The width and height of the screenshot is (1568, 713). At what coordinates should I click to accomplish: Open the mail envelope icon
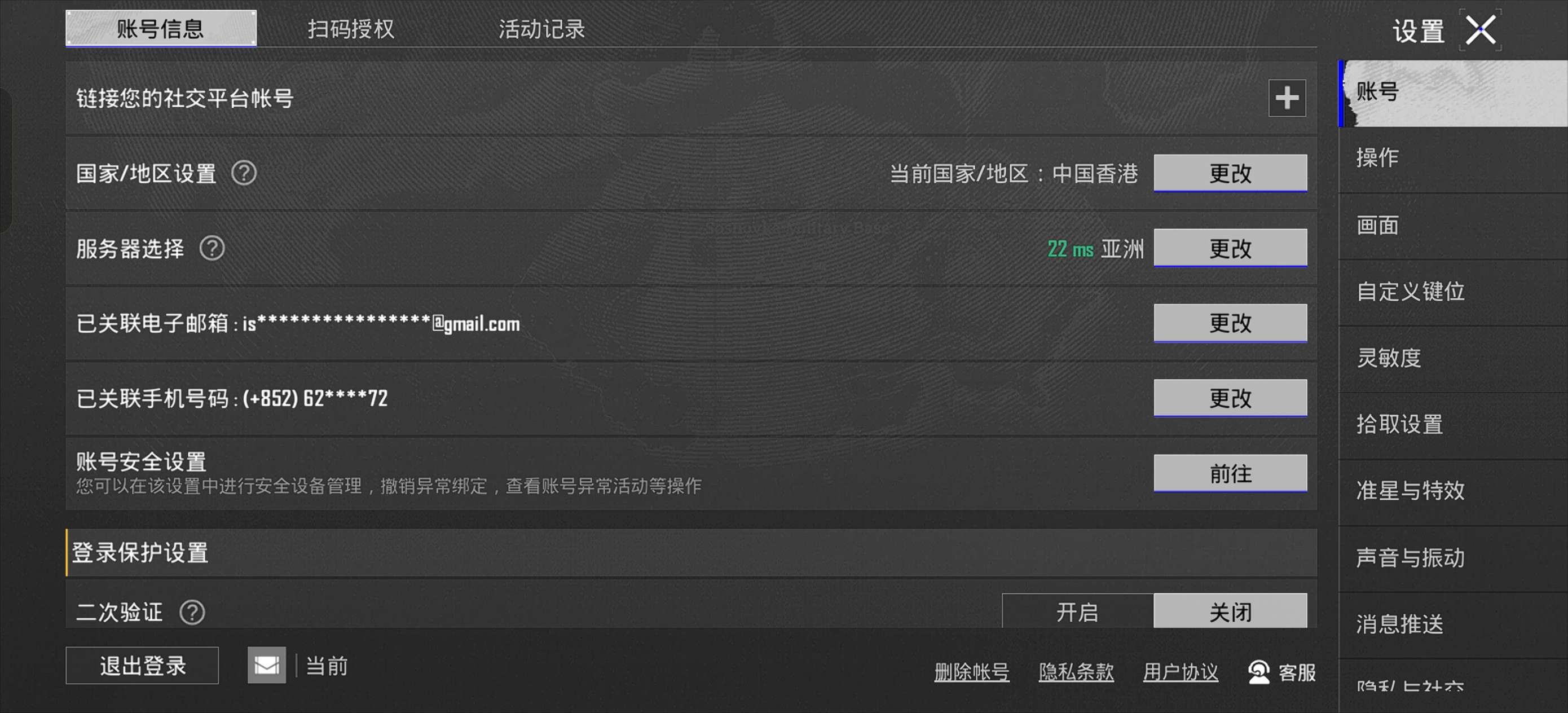(x=267, y=665)
